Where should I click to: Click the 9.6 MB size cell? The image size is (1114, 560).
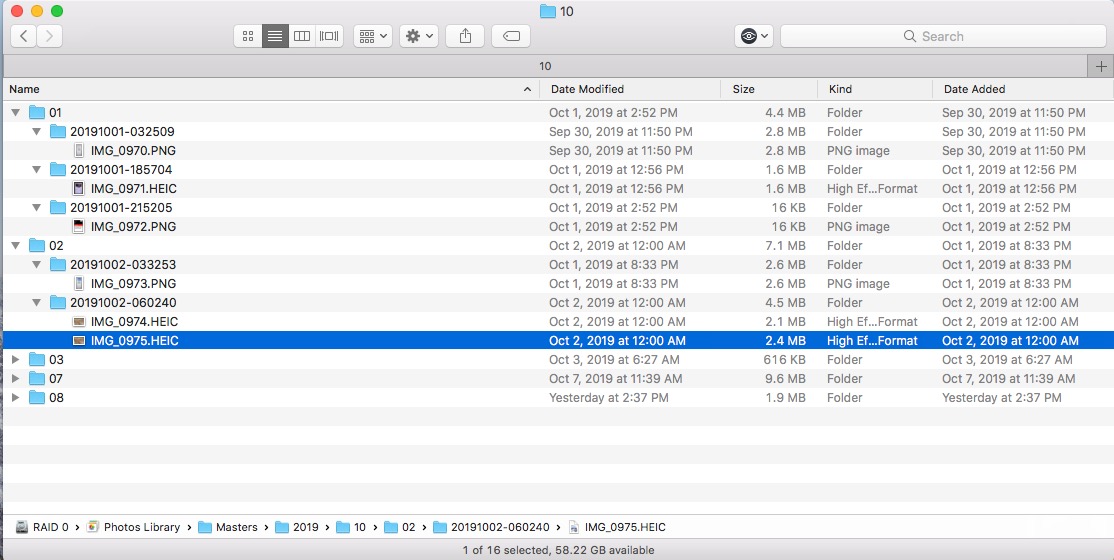click(785, 379)
